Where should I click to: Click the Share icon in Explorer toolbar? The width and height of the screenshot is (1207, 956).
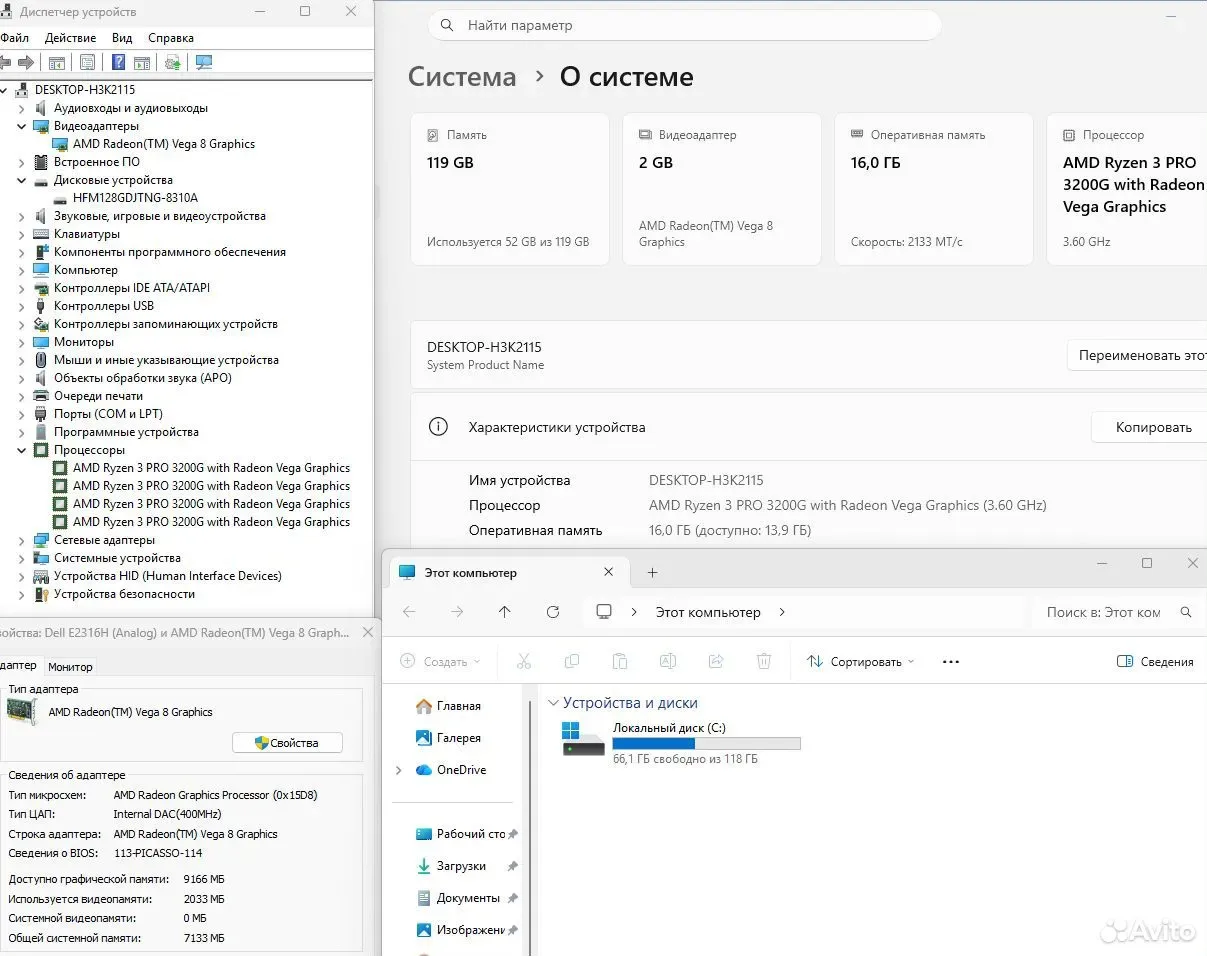715,661
